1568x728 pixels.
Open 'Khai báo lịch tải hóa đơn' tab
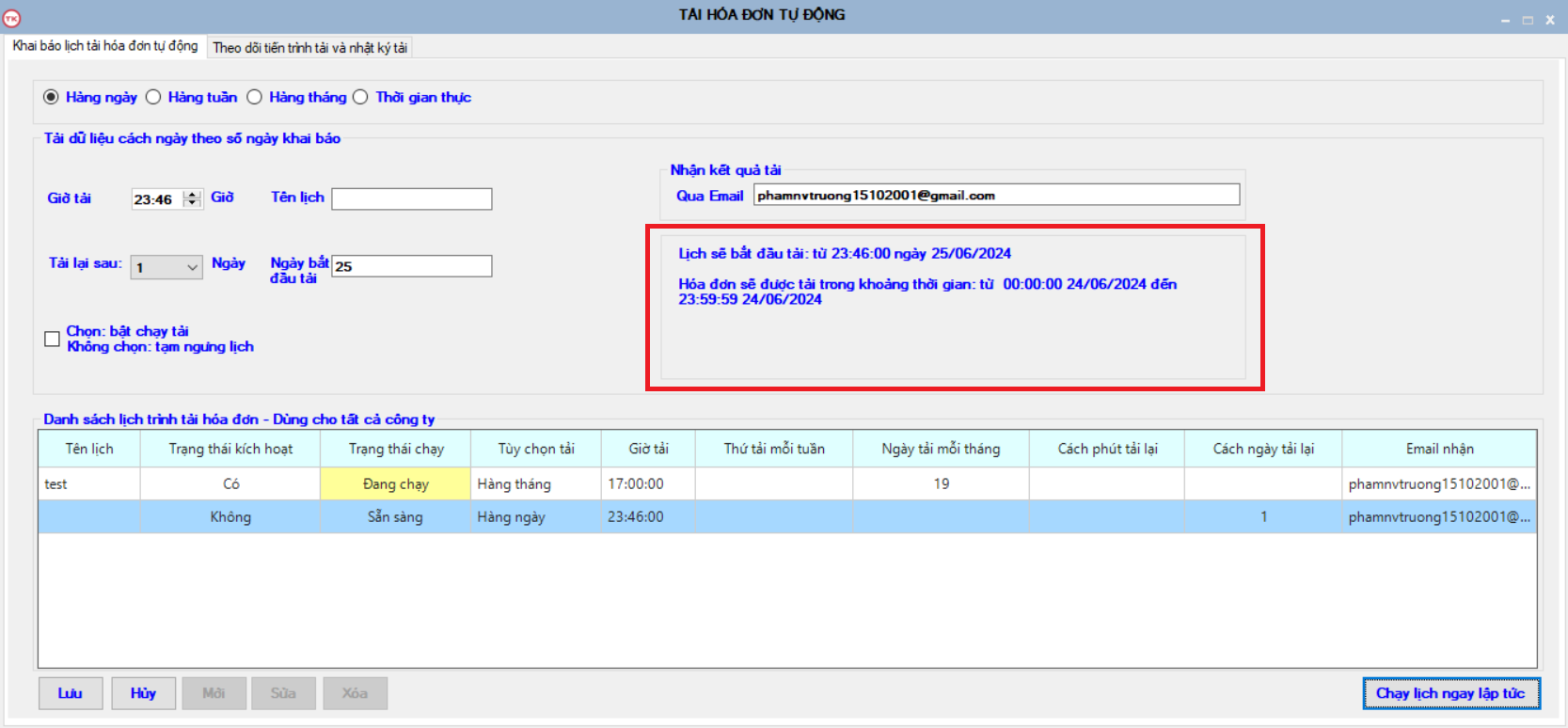tap(104, 46)
